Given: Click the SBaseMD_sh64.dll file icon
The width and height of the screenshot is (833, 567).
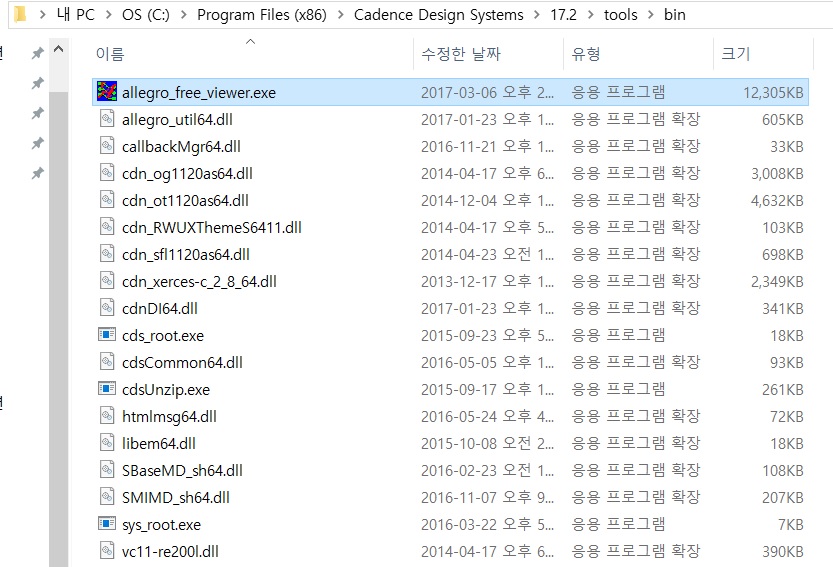Looking at the screenshot, I should (107, 470).
